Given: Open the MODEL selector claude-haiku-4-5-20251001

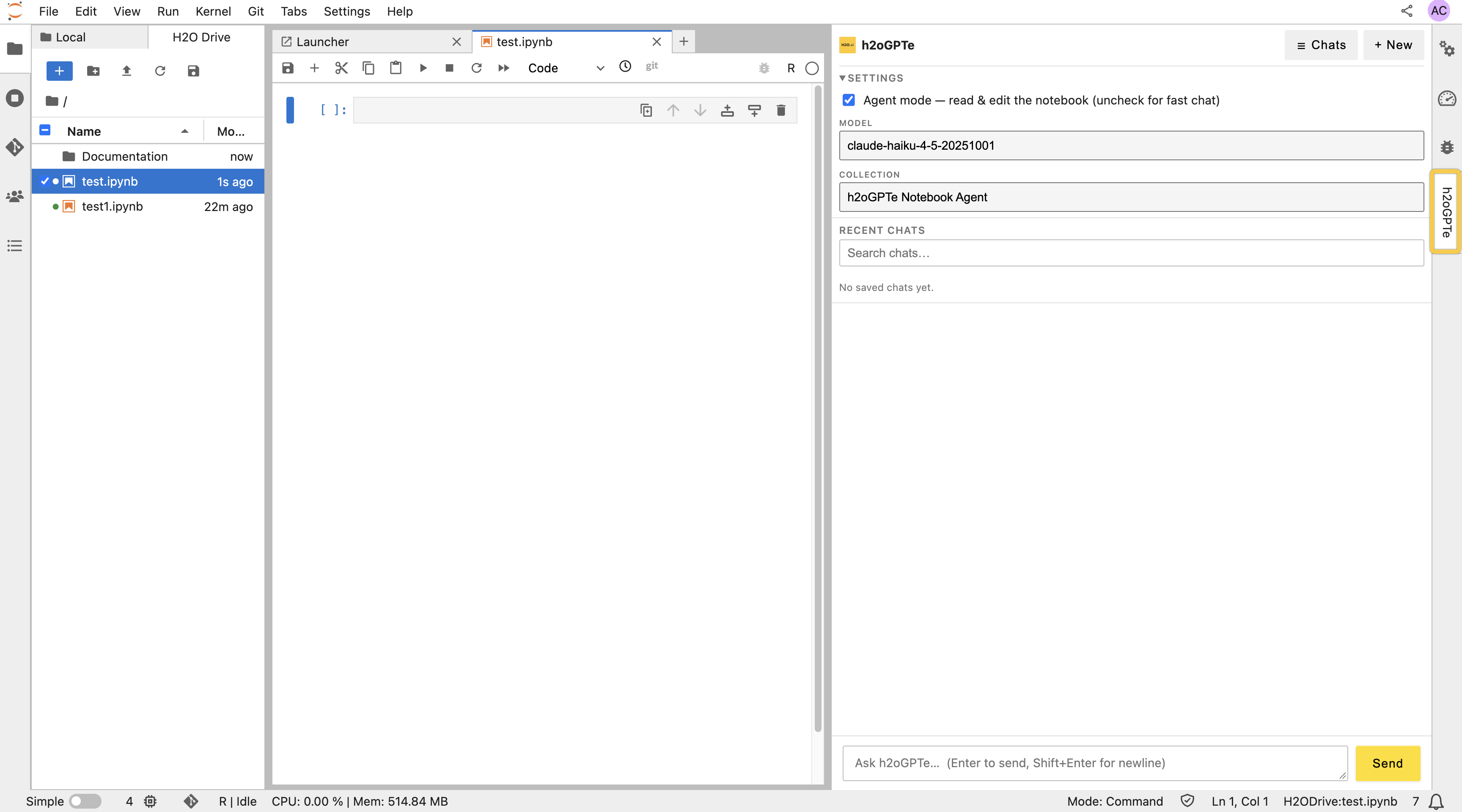Looking at the screenshot, I should pos(1131,145).
